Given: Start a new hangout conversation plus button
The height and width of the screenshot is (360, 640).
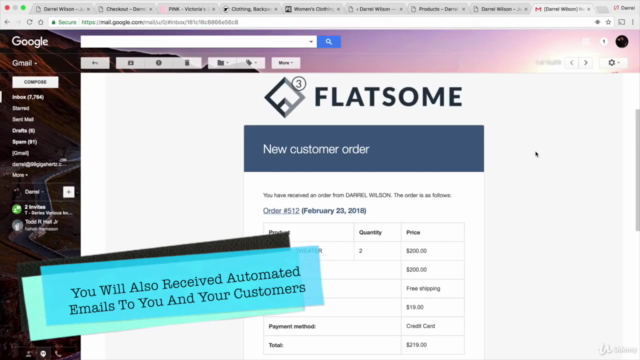Looking at the screenshot, I should point(69,192).
